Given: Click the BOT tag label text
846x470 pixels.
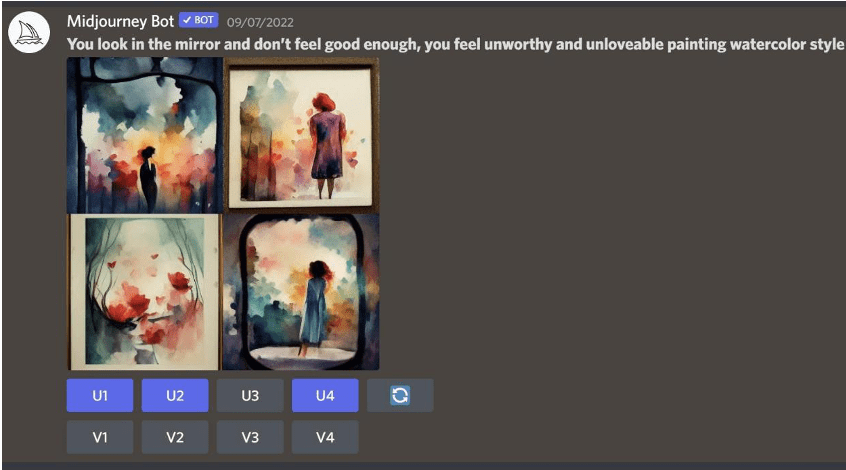Looking at the screenshot, I should pyautogui.click(x=204, y=20).
